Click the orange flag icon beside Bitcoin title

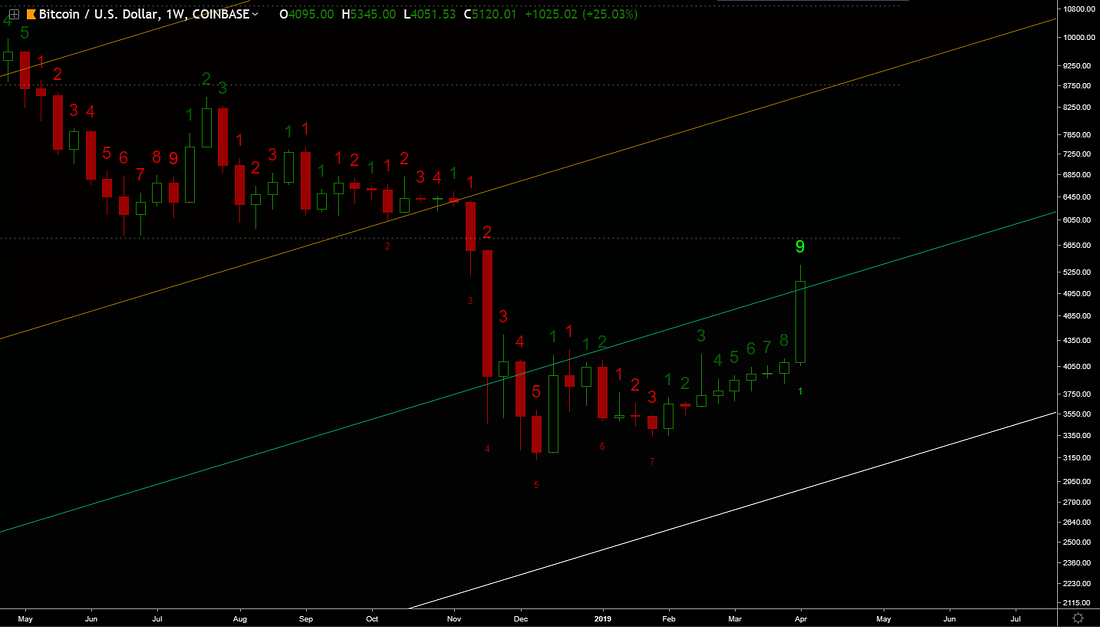pyautogui.click(x=30, y=14)
